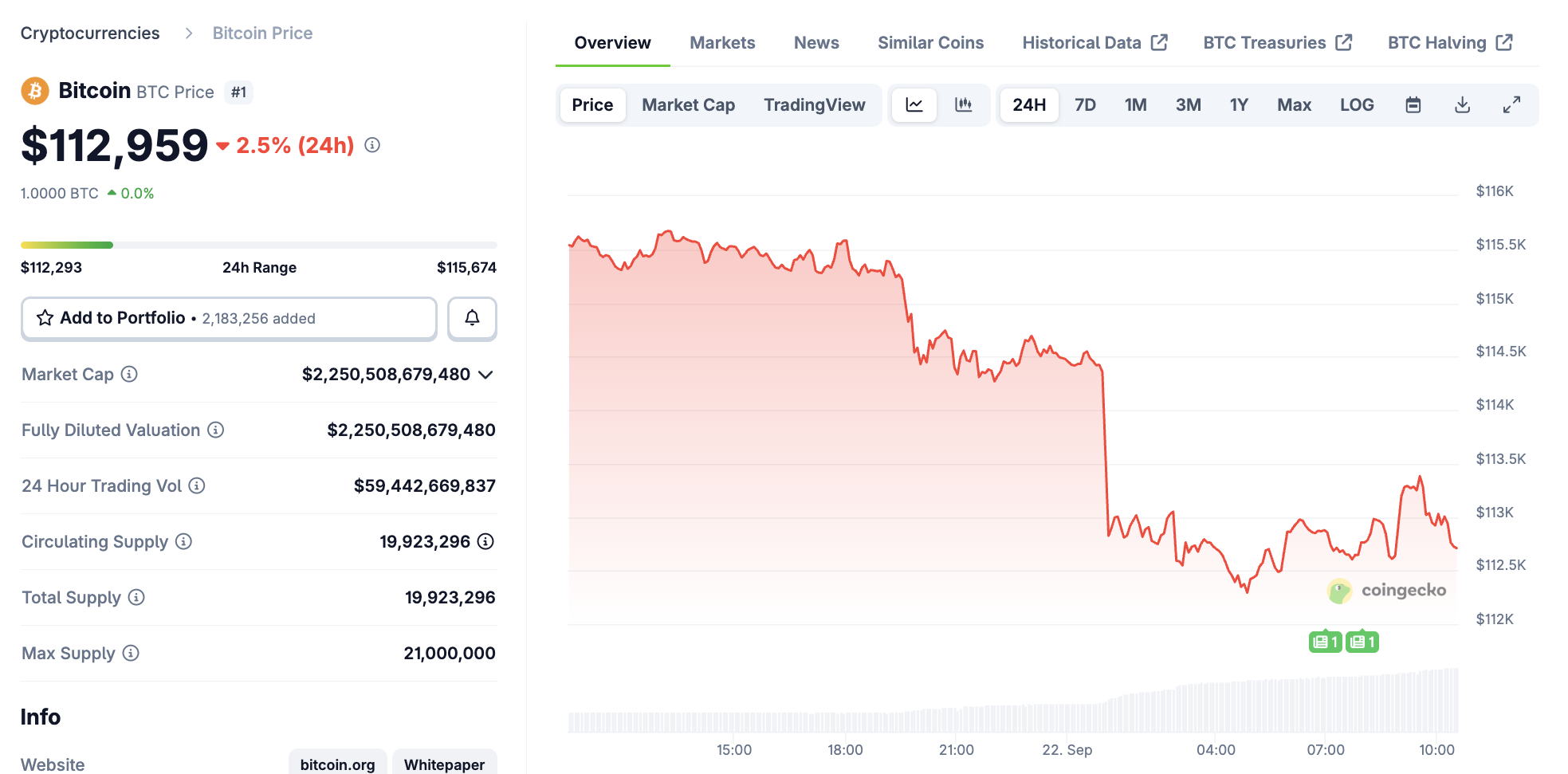The height and width of the screenshot is (774, 1568).
Task: Open BTC Halving external link
Action: (1449, 43)
